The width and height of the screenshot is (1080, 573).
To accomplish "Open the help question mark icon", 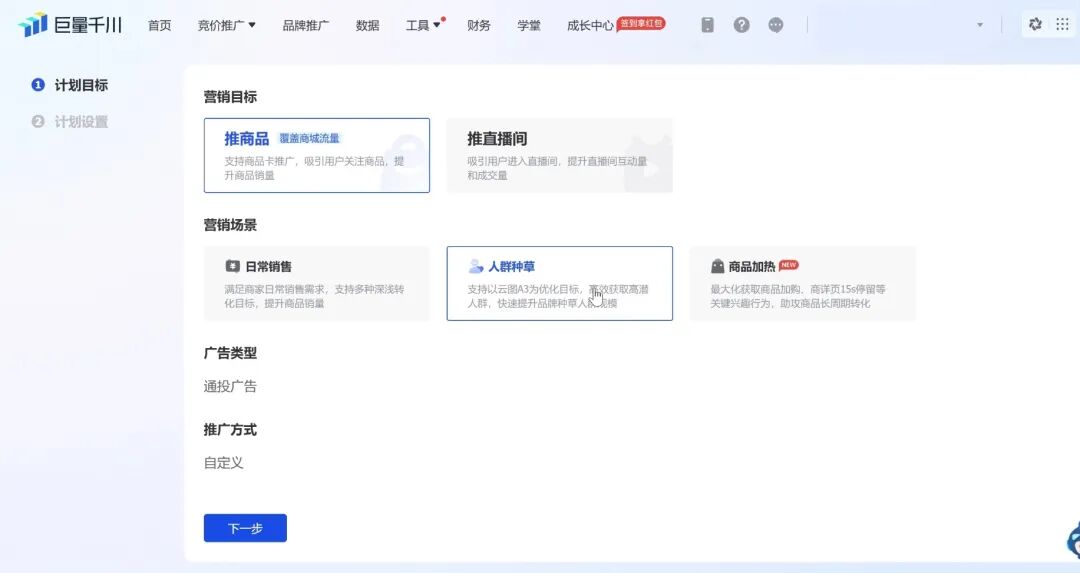I will coord(741,25).
